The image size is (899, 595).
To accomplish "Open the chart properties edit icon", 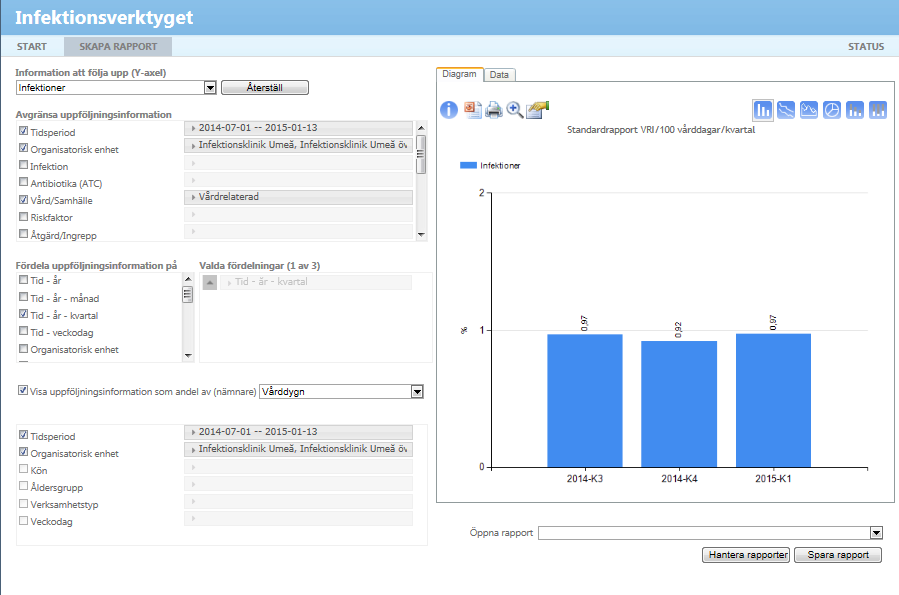I will point(537,109).
